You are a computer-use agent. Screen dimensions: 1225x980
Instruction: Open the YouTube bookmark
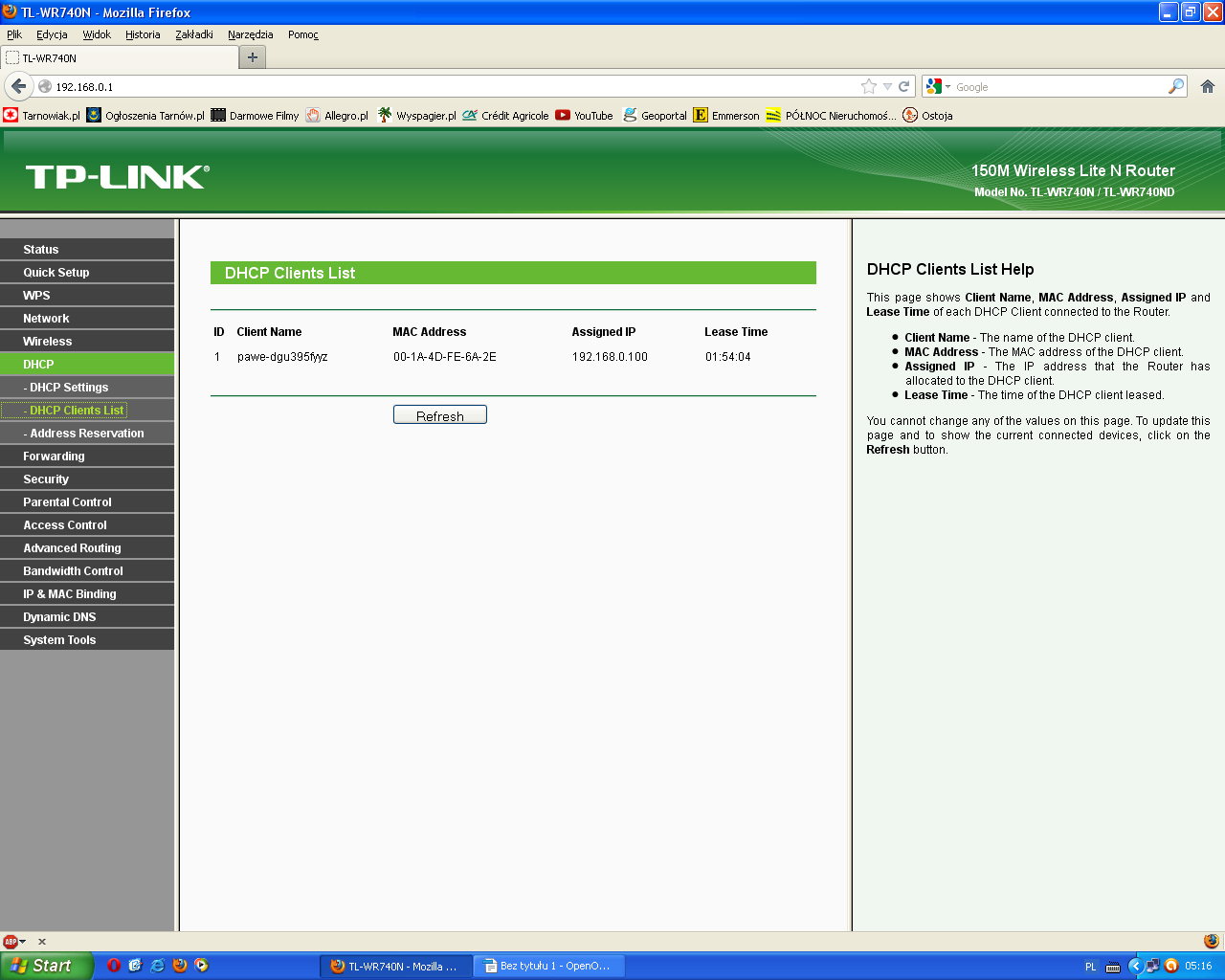click(584, 116)
